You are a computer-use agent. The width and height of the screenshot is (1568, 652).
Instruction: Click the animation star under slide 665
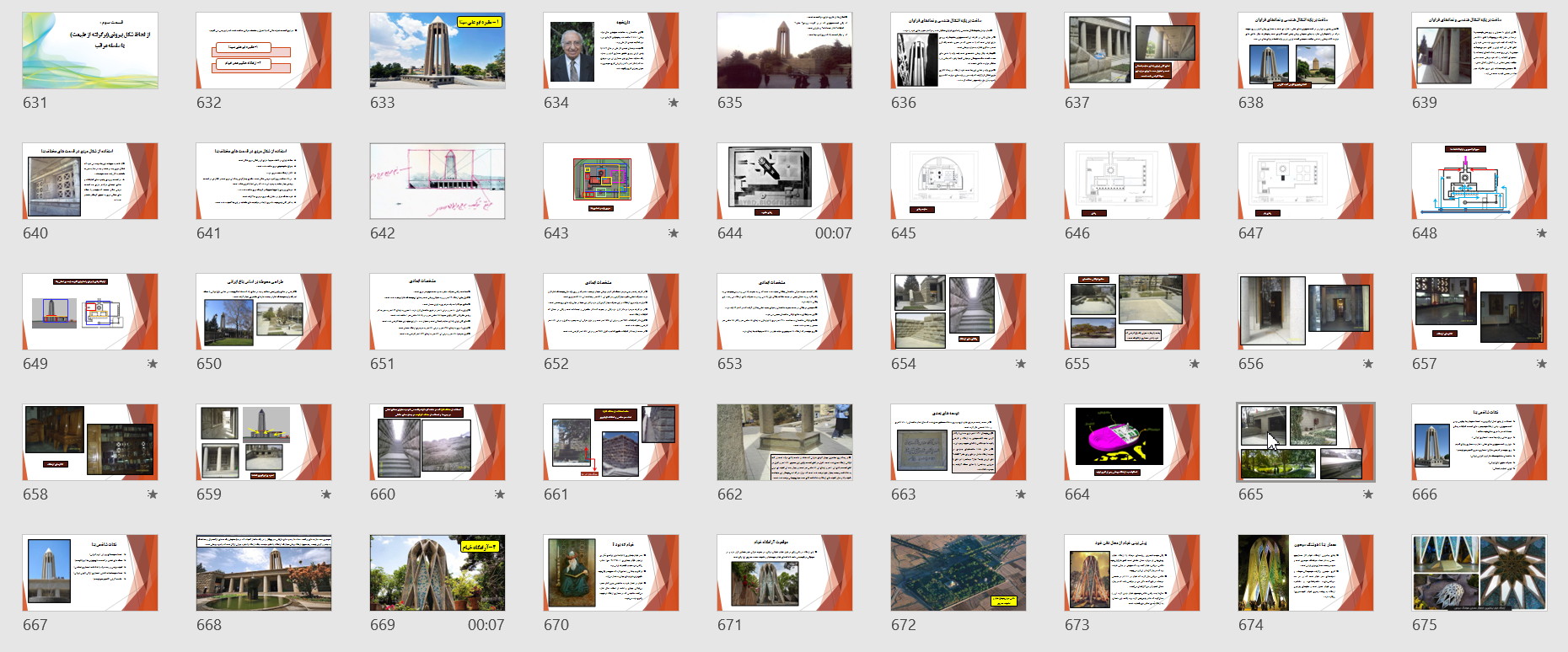point(1367,494)
